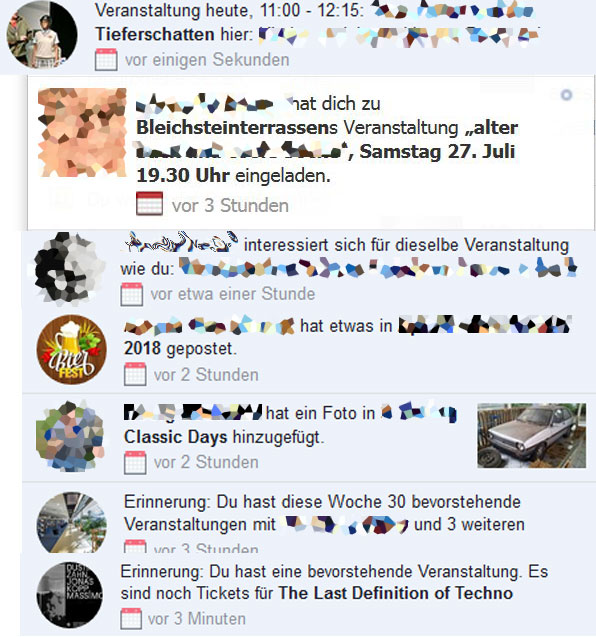596x637 pixels.
Task: Open the 'Tieferschatten' event link
Action: [155, 34]
